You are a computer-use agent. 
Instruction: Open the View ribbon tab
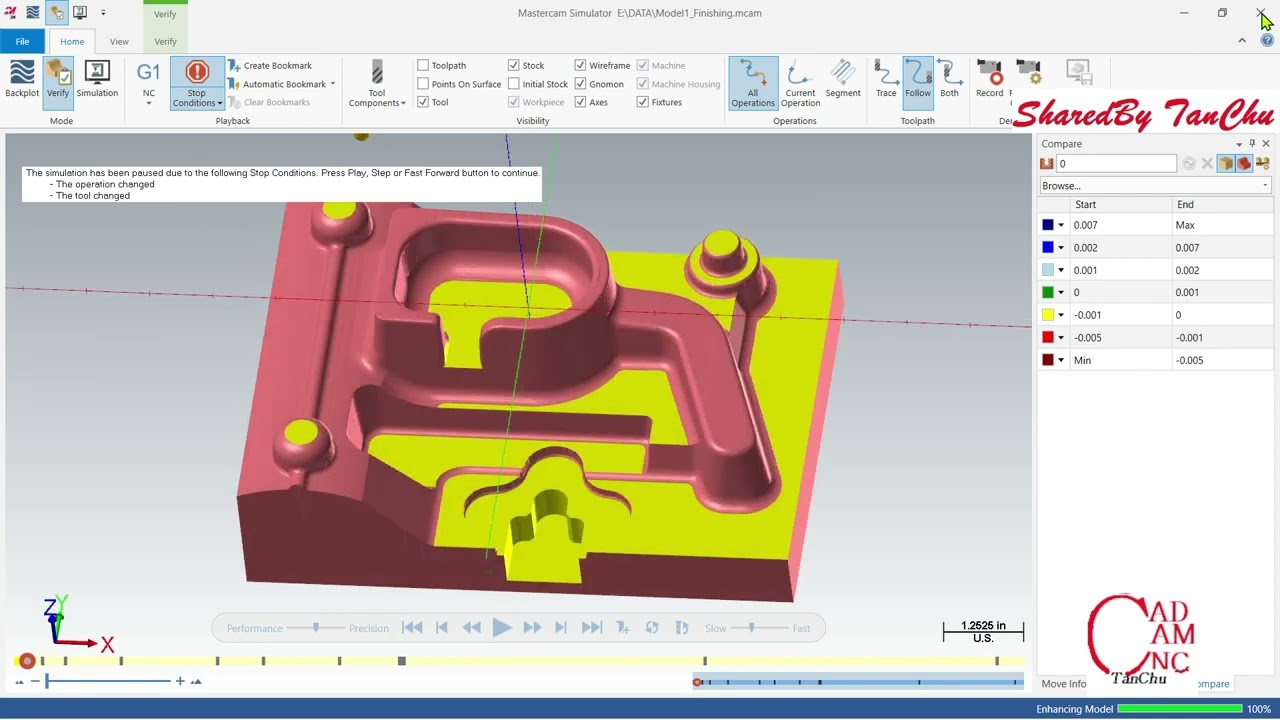tap(119, 41)
